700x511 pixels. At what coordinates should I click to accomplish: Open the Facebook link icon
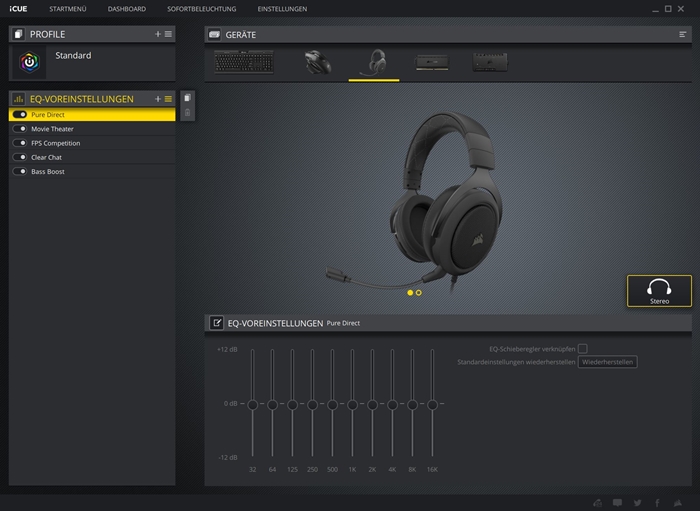point(657,503)
